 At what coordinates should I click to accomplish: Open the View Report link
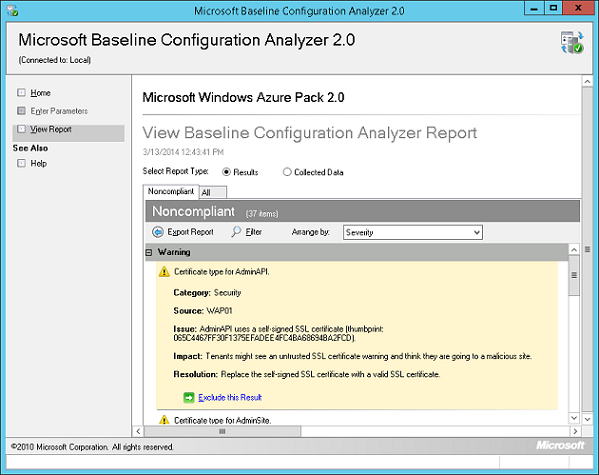tap(51, 129)
